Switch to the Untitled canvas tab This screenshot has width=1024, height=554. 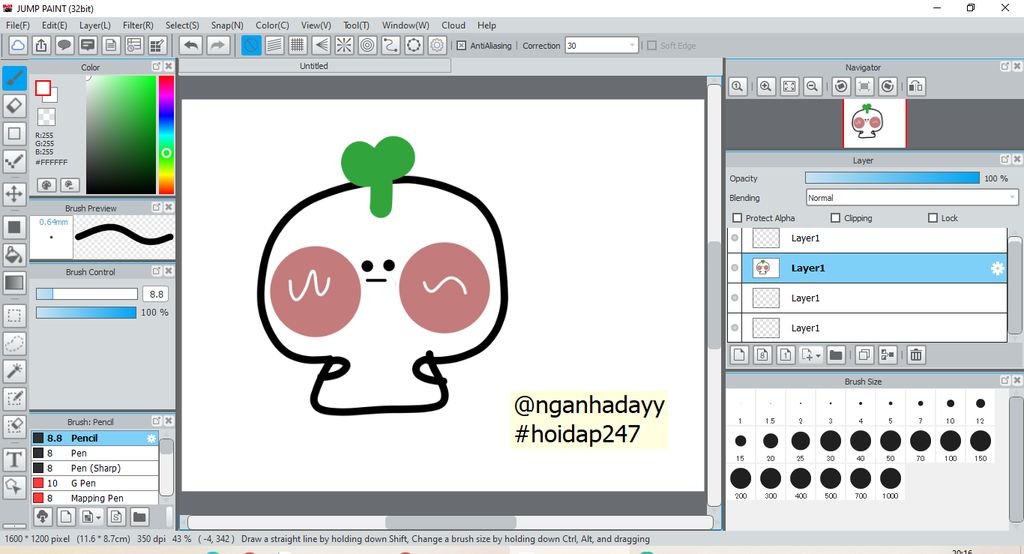tap(314, 66)
